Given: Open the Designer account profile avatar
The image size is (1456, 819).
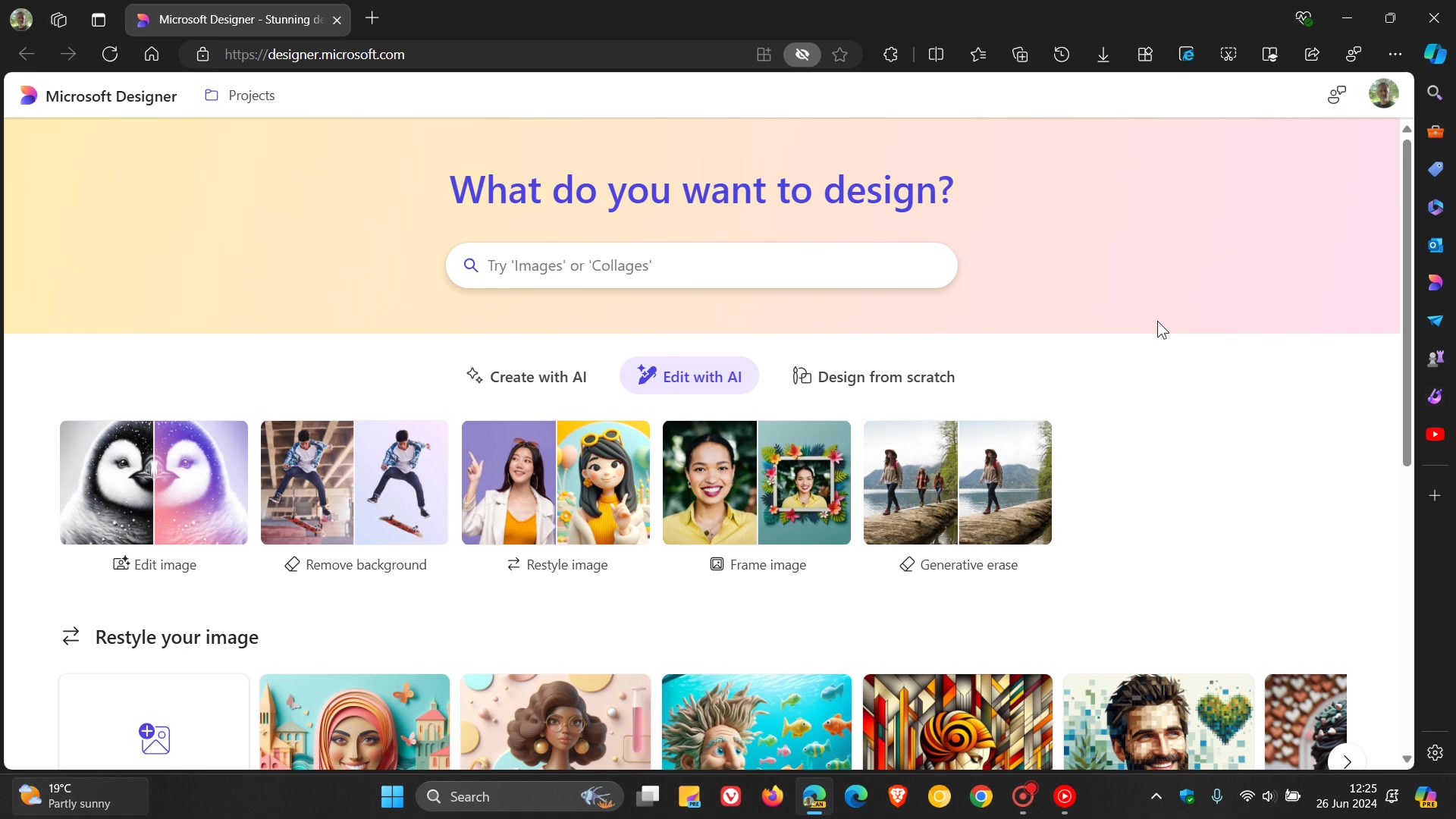Looking at the screenshot, I should pos(1383,94).
